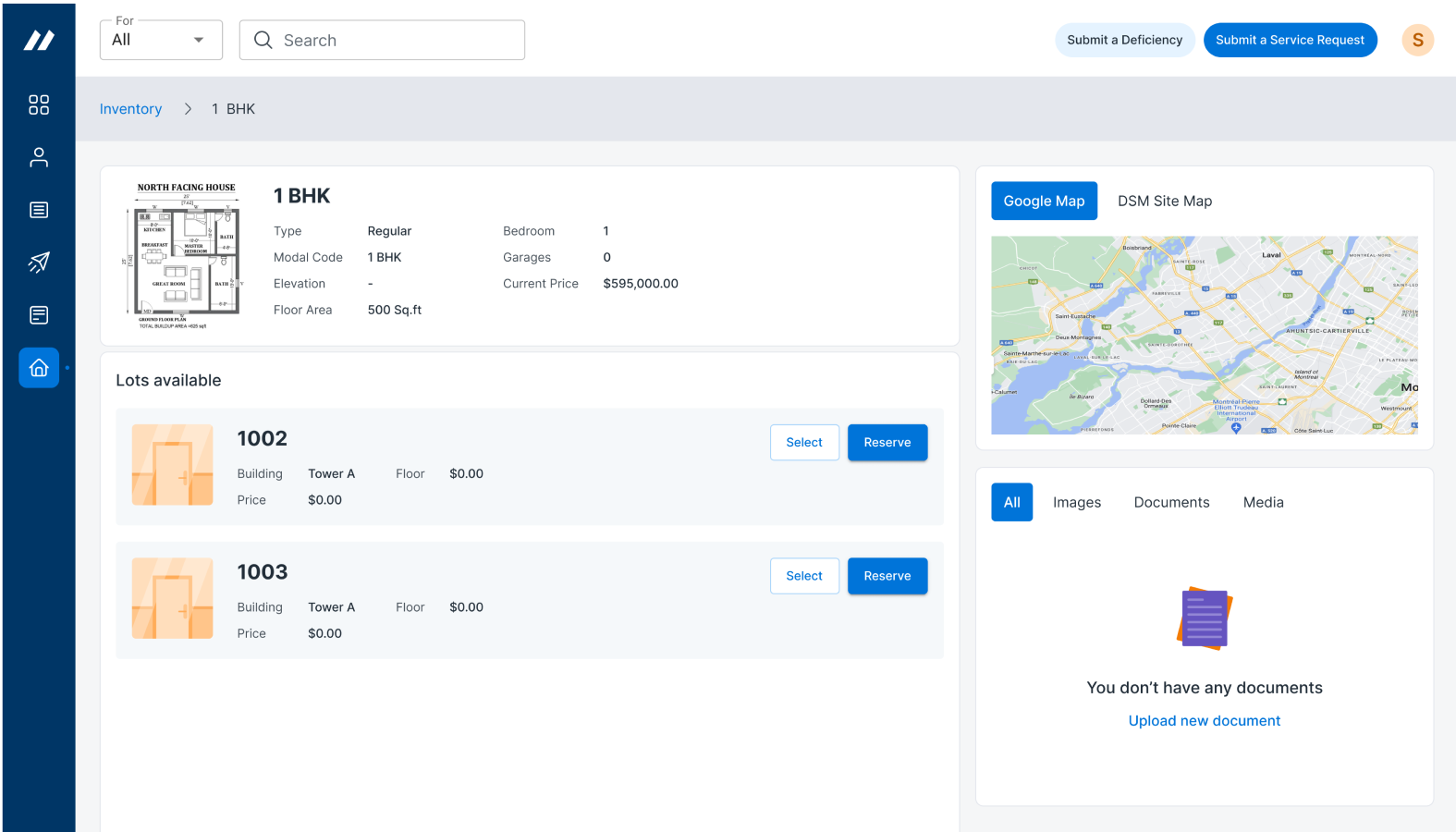The height and width of the screenshot is (832, 1456).
Task: Open lot 1003 door thumbnail
Action: [173, 598]
